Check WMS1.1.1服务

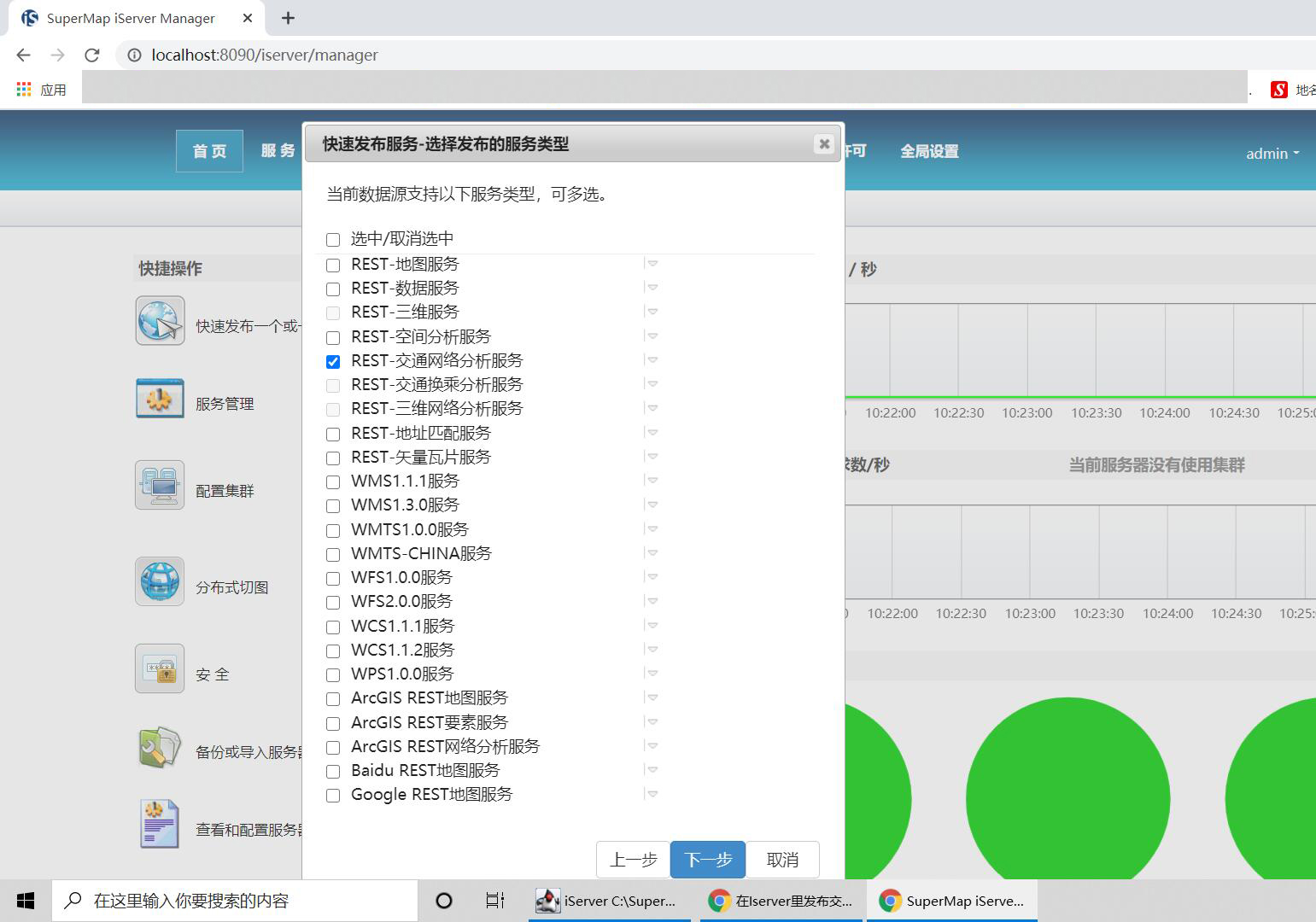click(x=333, y=482)
